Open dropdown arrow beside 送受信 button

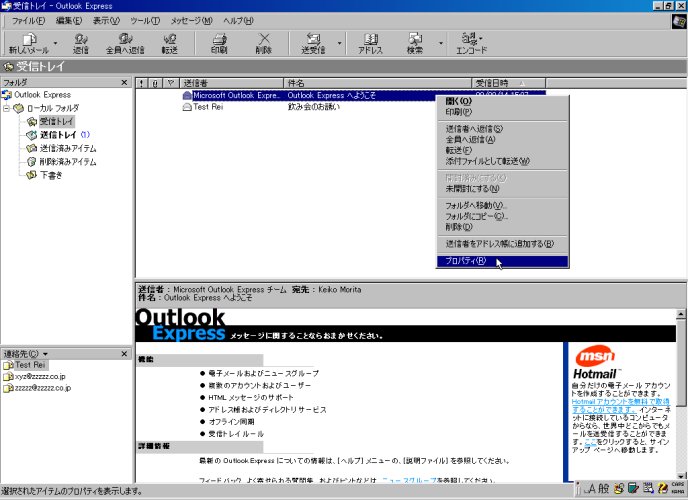tap(339, 43)
